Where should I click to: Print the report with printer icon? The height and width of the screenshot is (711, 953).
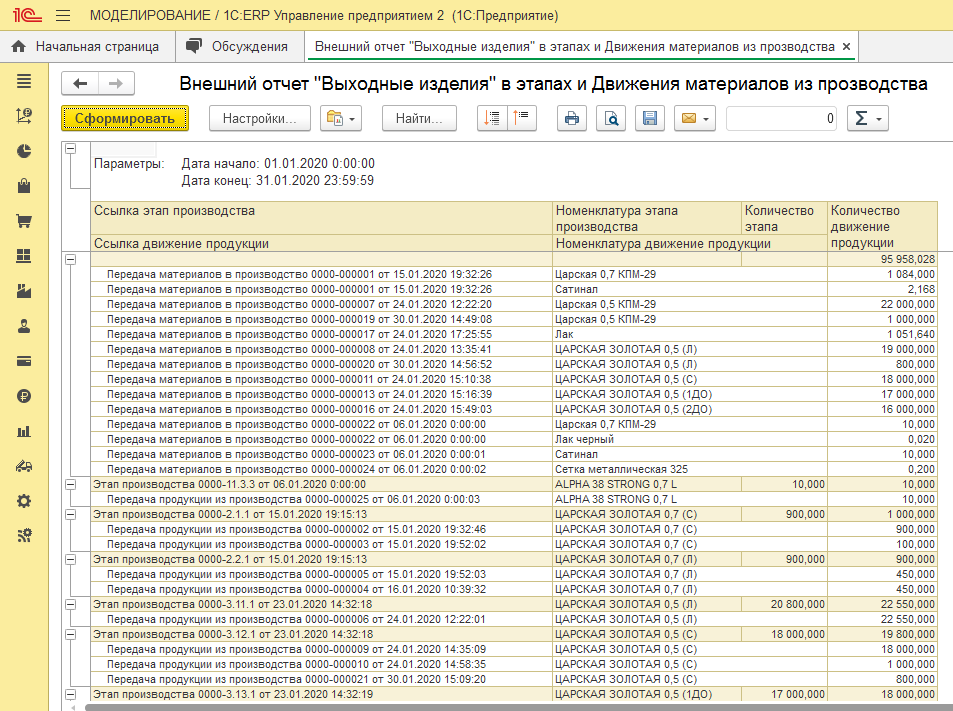point(572,118)
